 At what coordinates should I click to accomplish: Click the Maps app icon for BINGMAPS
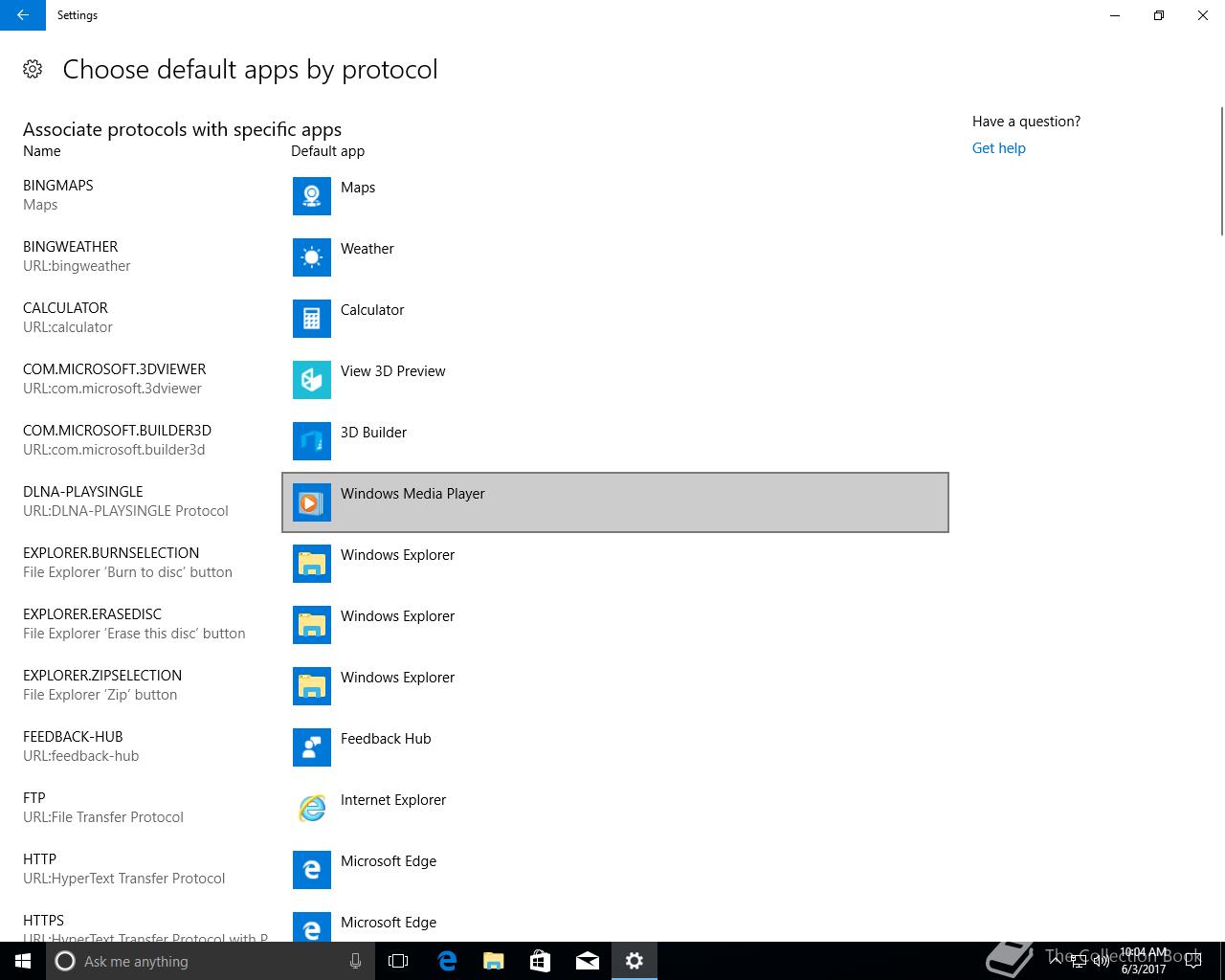coord(312,196)
